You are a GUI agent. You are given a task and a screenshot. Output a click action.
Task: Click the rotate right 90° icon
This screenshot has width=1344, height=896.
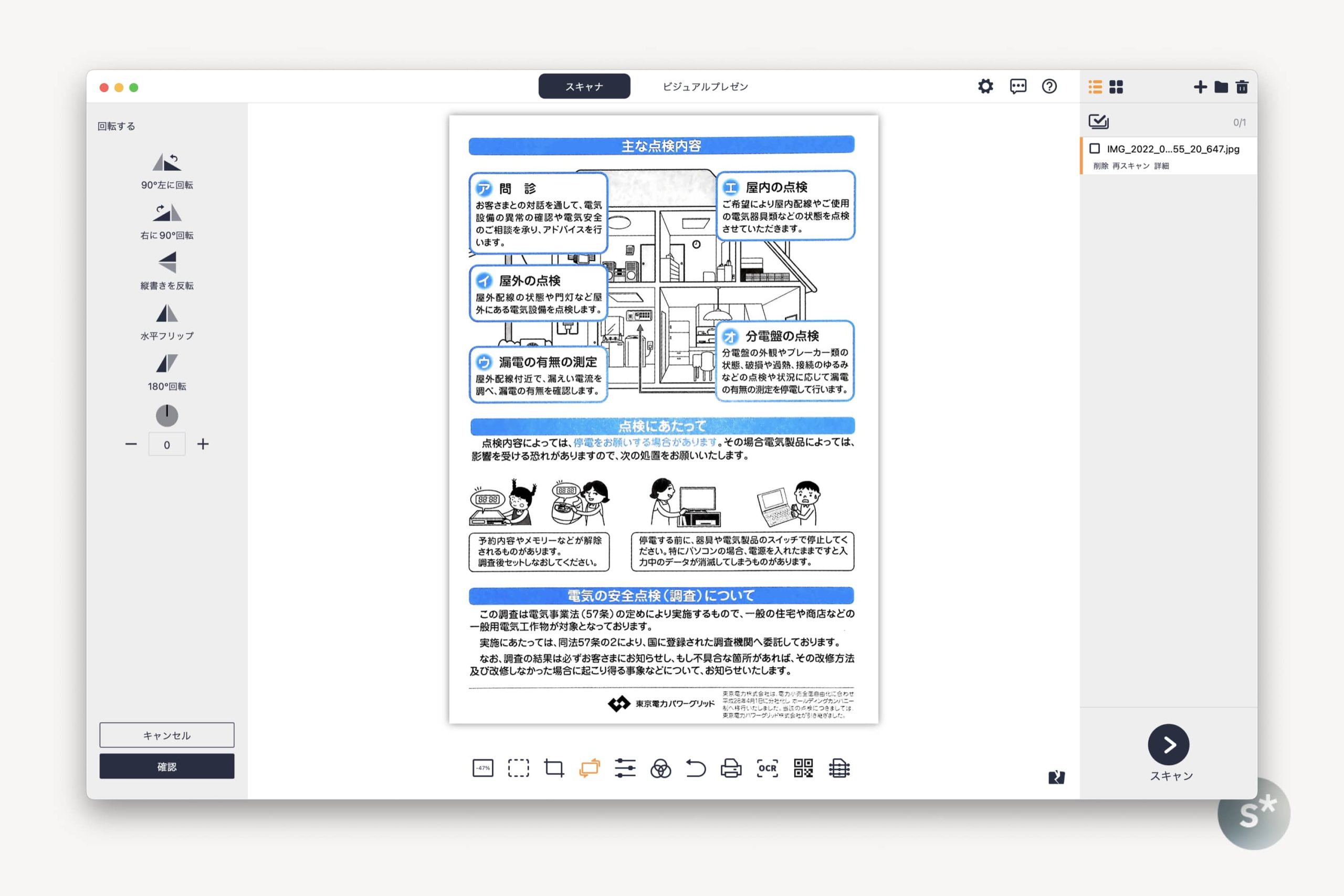(x=167, y=213)
